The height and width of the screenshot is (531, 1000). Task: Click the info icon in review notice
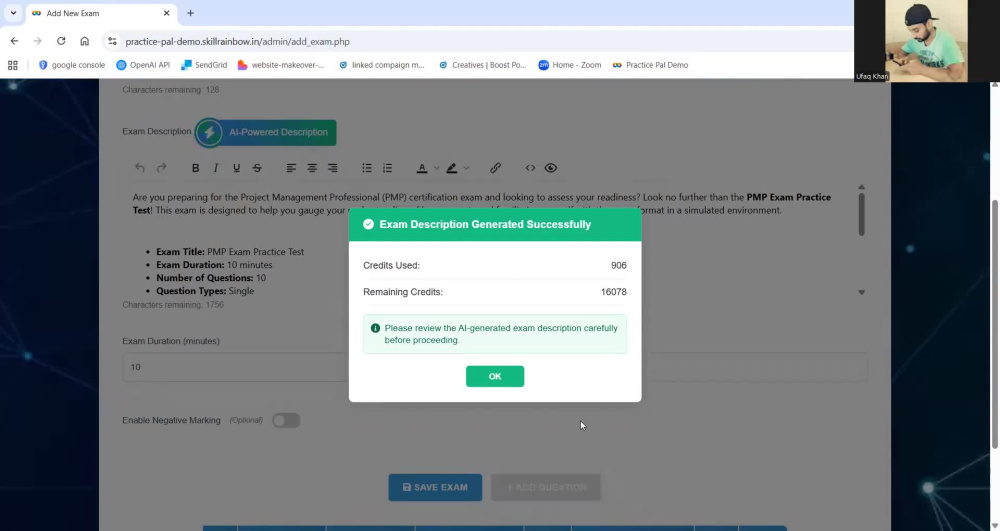pos(375,328)
